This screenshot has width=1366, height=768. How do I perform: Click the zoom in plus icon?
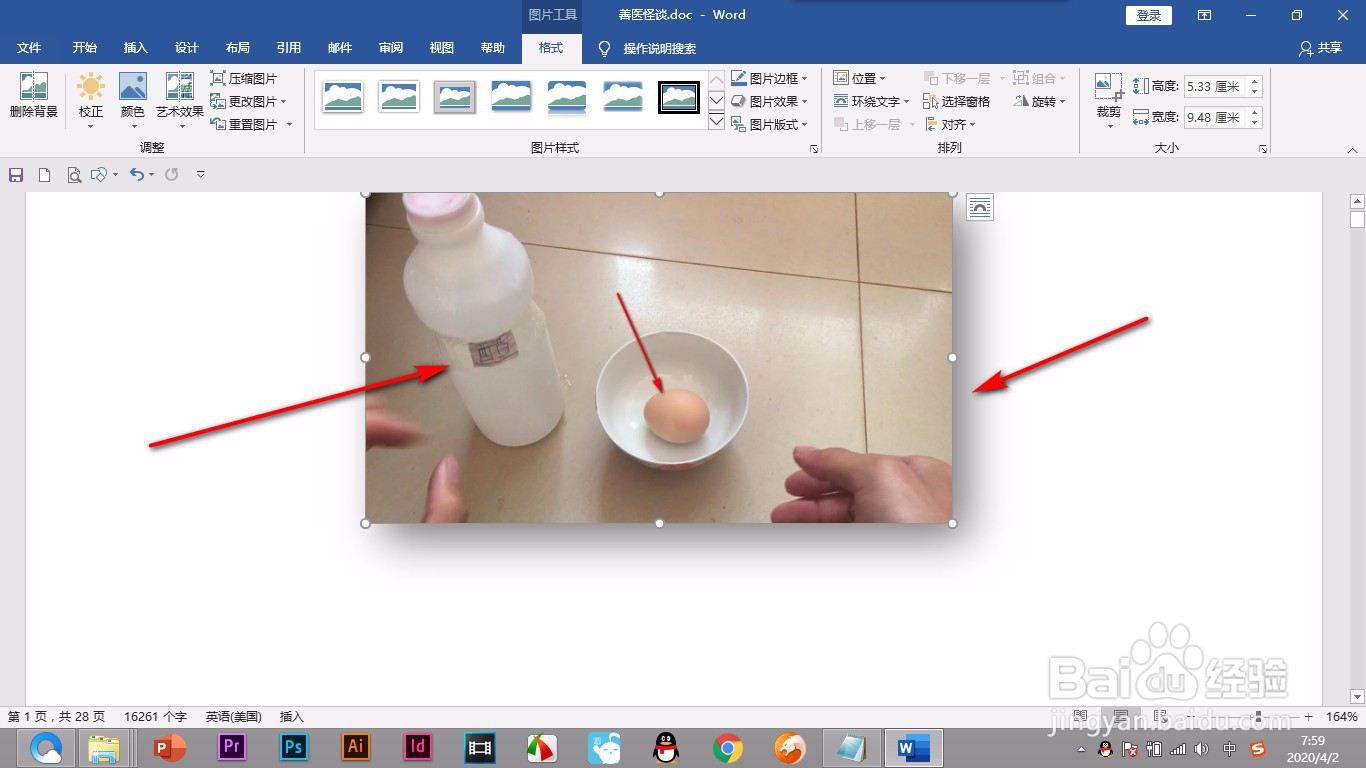pyautogui.click(x=1308, y=717)
